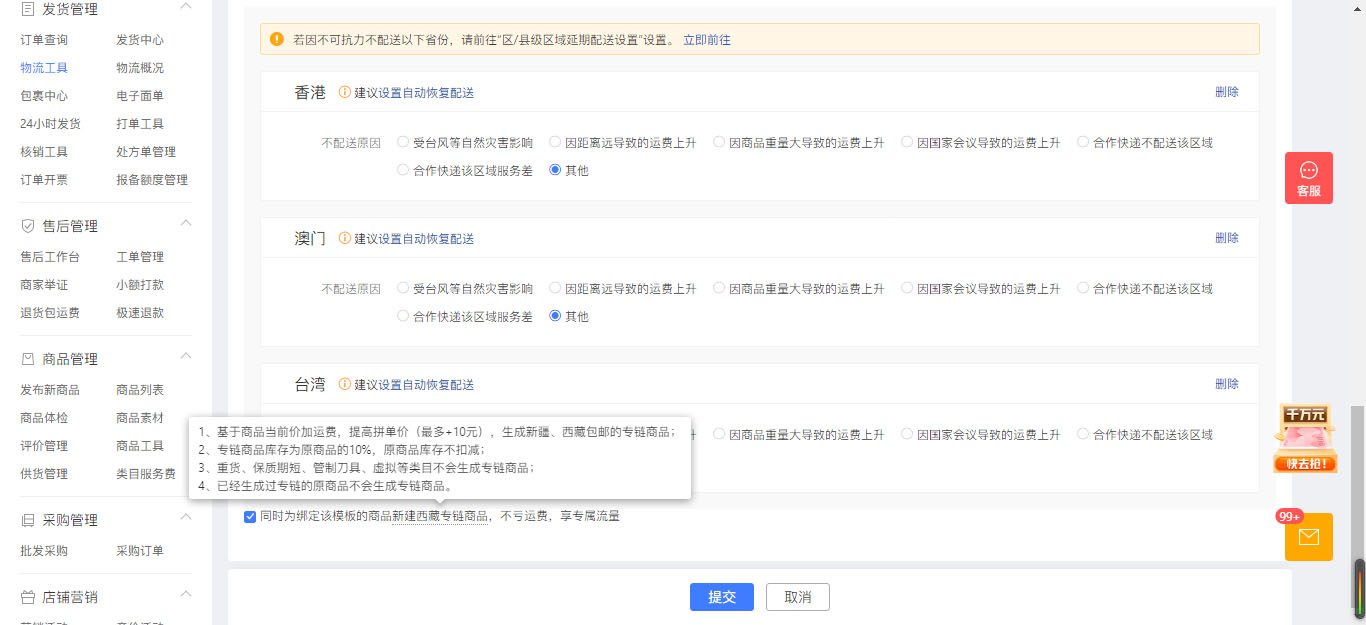This screenshot has width=1366, height=625.
Task: Select 受台风等自然灾害影响 for 香港
Action: click(402, 142)
